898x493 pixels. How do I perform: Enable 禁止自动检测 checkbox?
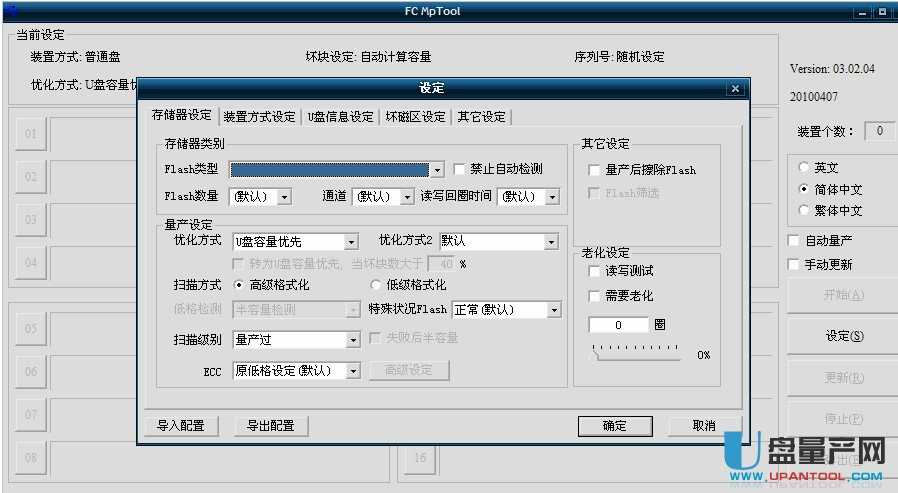(x=460, y=169)
